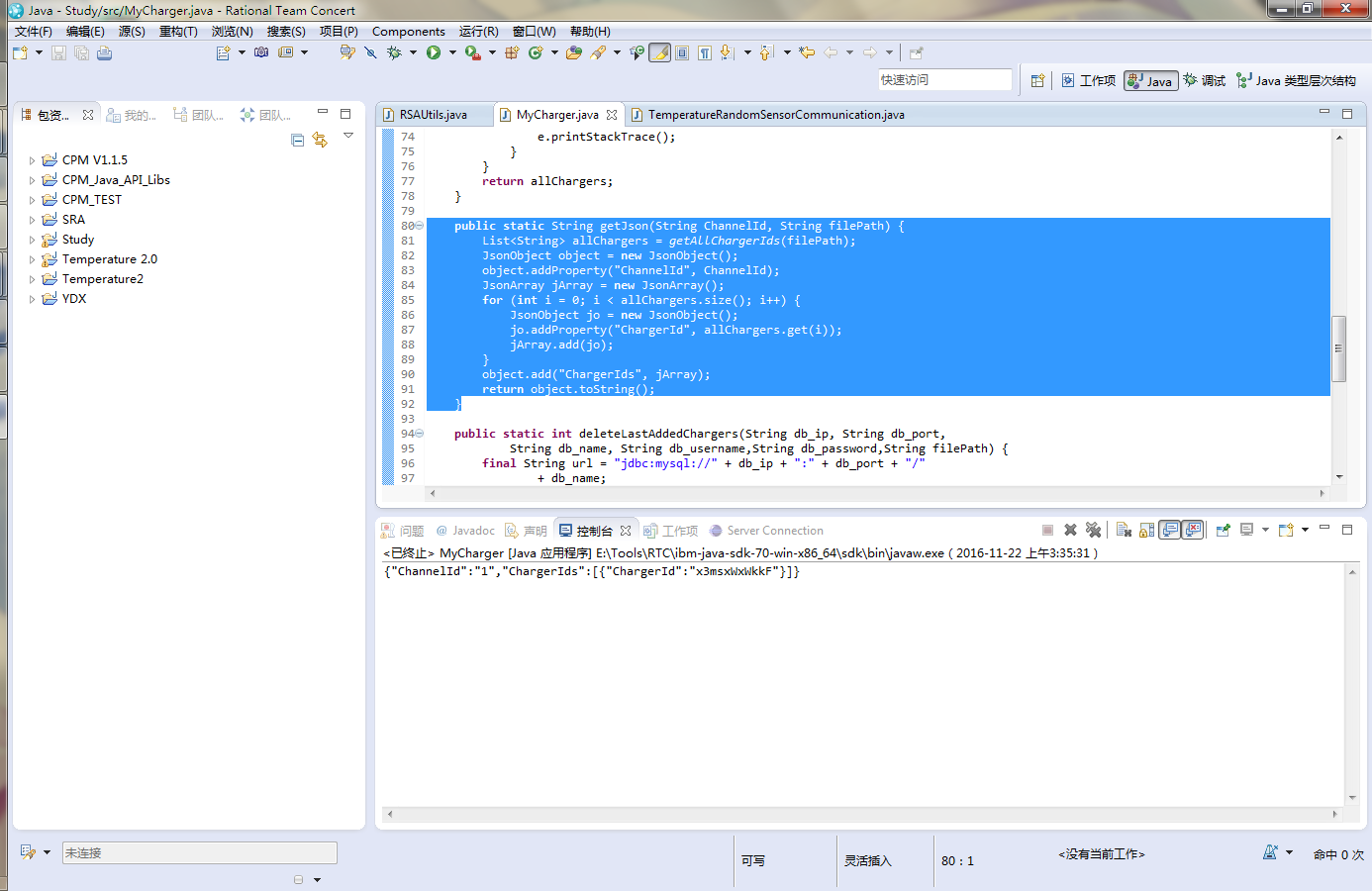
Task: Click the Open Perspective icon
Action: (x=1037, y=81)
